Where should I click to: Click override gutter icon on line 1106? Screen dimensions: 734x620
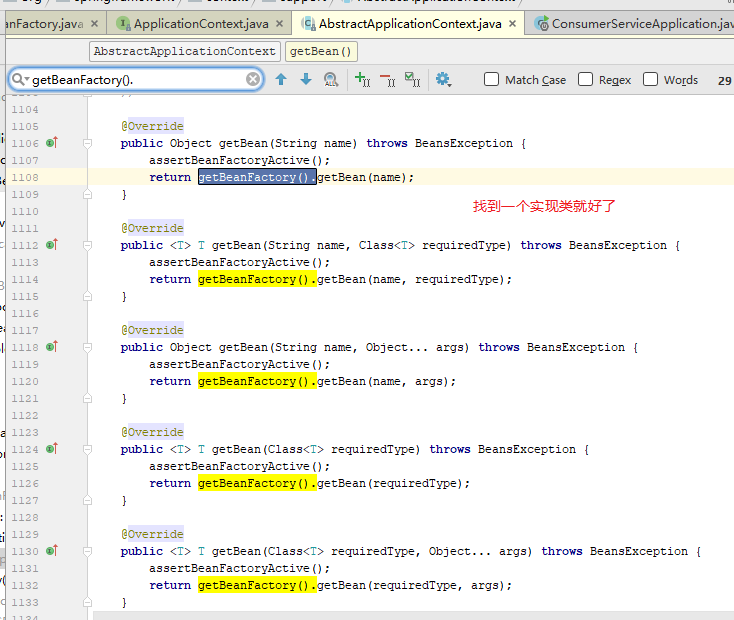52,142
